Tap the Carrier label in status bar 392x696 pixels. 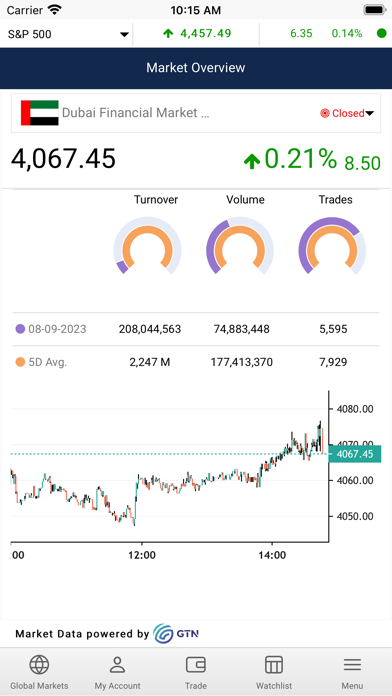click(x=24, y=10)
